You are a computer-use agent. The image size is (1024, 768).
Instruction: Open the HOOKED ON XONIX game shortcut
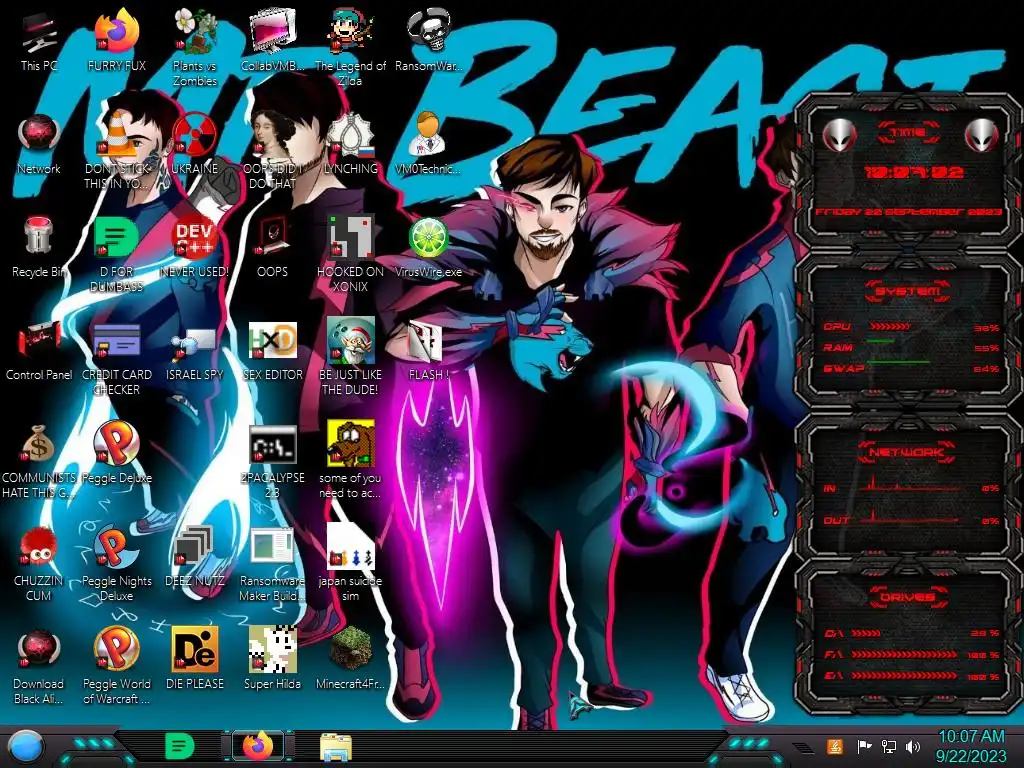(x=350, y=253)
